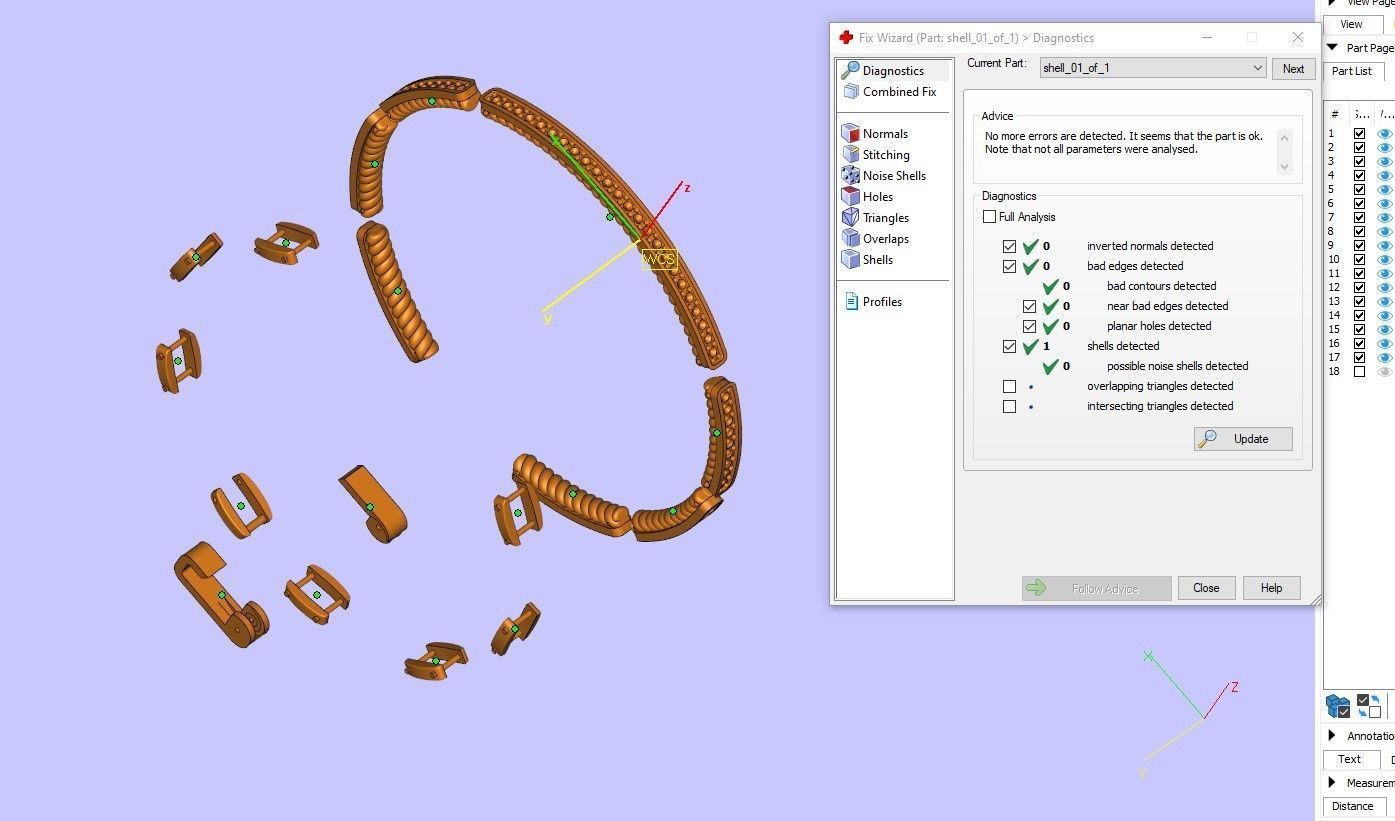Screen dimensions: 1395x821
Task: Uncheck planar holes detected checkbox
Action: pyautogui.click(x=1029, y=326)
